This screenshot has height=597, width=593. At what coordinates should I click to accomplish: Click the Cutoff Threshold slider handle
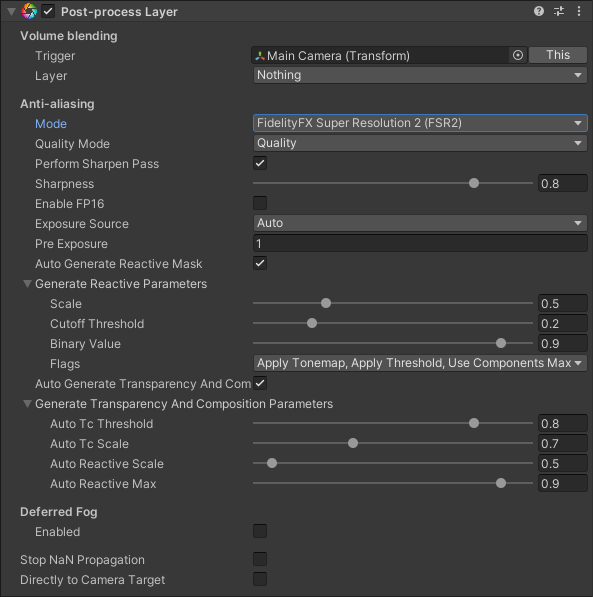click(x=312, y=323)
